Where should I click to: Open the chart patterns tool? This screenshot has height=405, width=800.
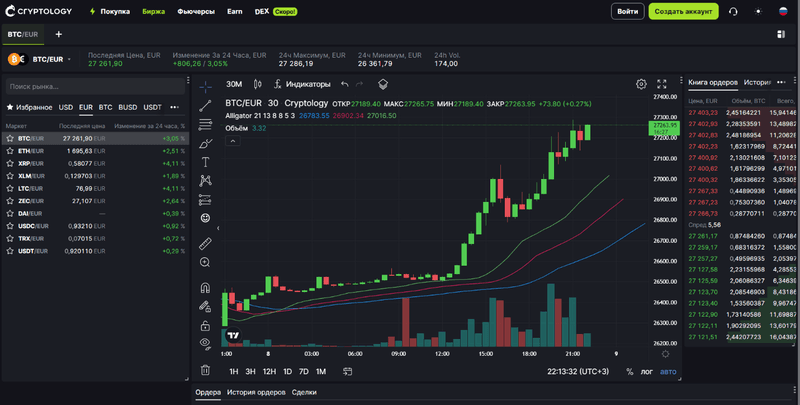click(205, 181)
